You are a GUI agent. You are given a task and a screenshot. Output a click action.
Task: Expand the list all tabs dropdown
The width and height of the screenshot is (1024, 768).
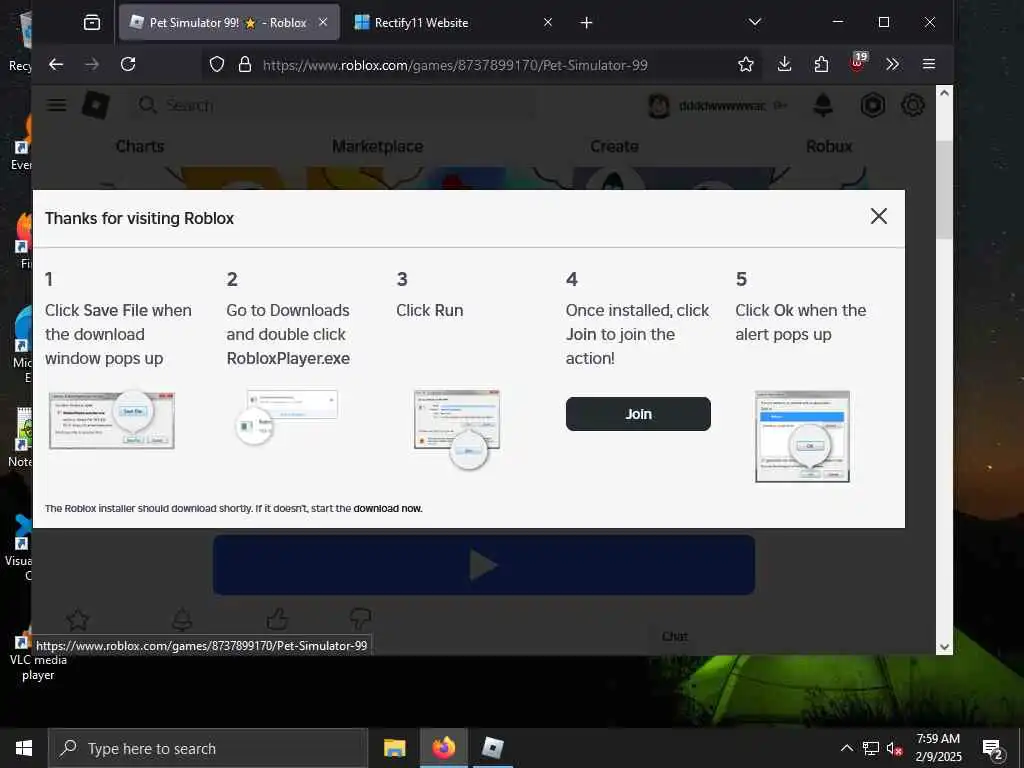click(755, 22)
